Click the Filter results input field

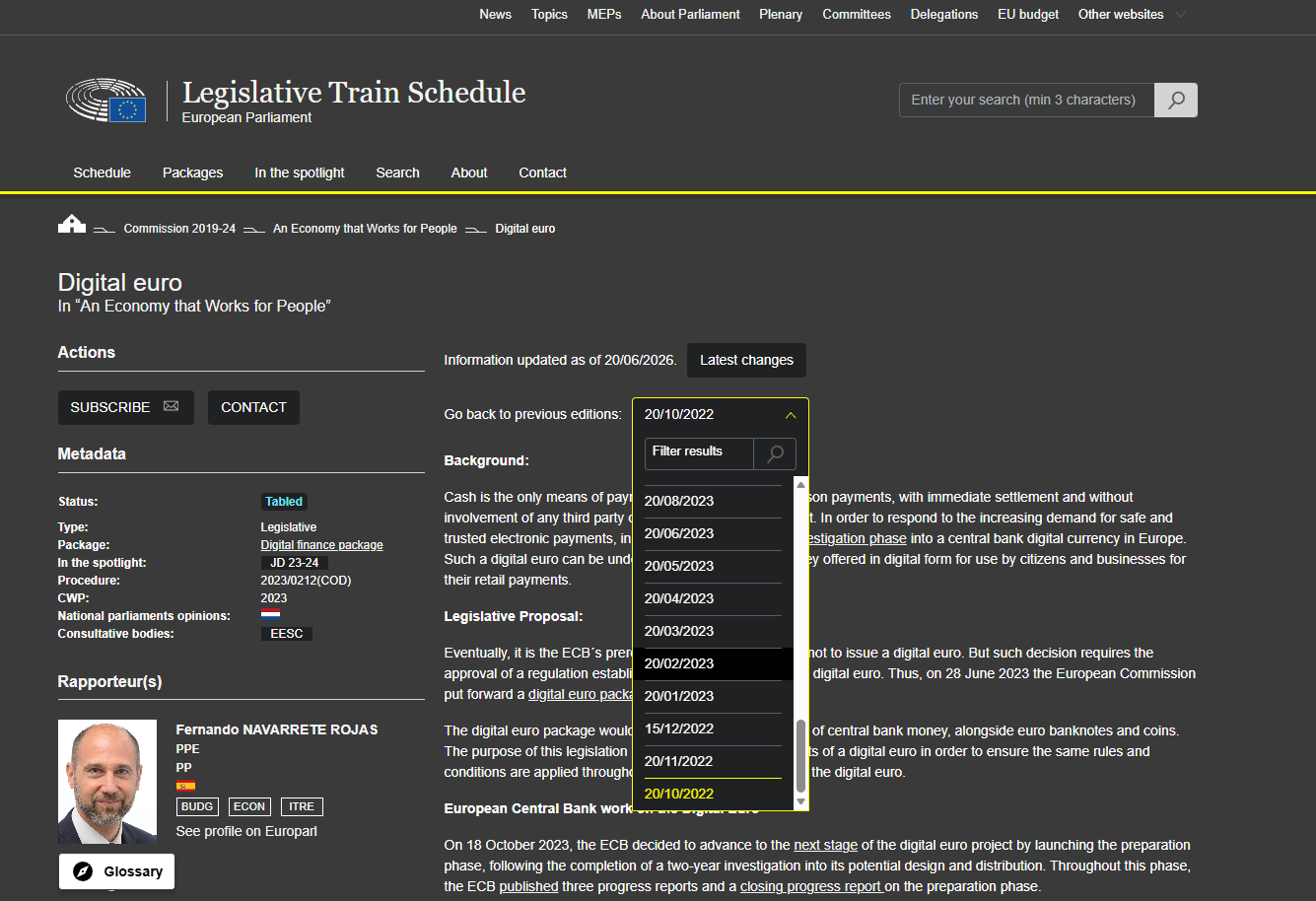coord(699,453)
